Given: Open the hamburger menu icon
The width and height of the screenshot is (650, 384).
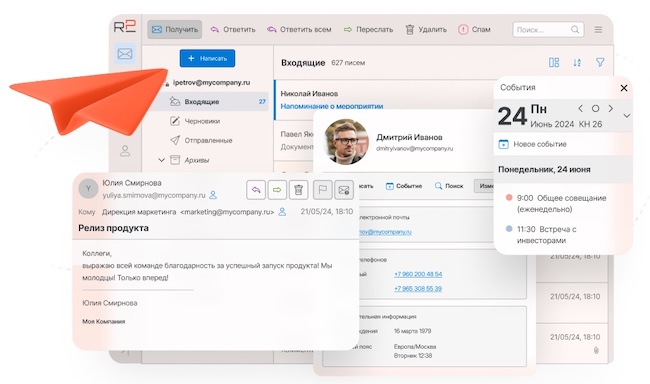Looking at the screenshot, I should (598, 29).
